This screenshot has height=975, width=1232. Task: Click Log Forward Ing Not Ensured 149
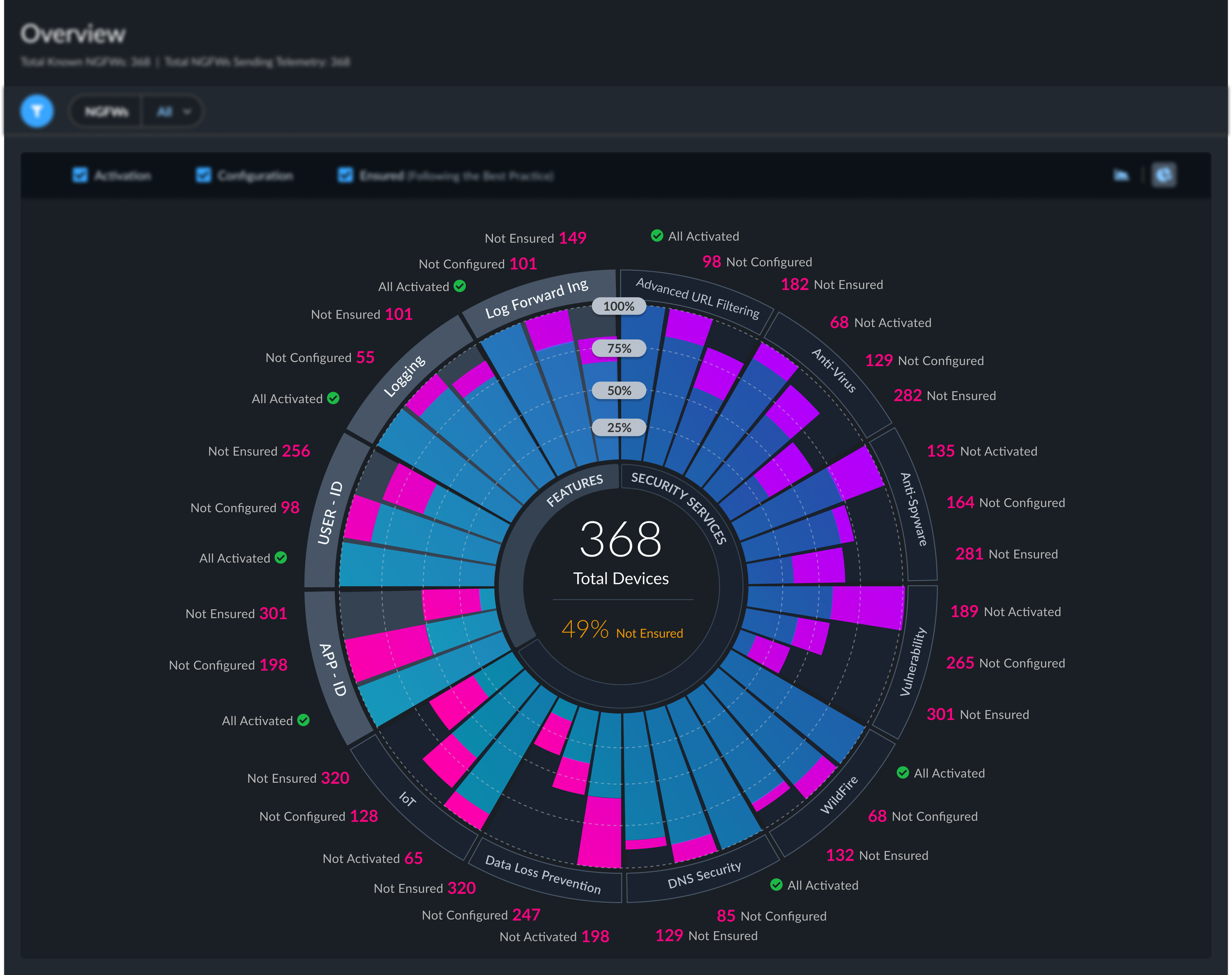(x=535, y=238)
